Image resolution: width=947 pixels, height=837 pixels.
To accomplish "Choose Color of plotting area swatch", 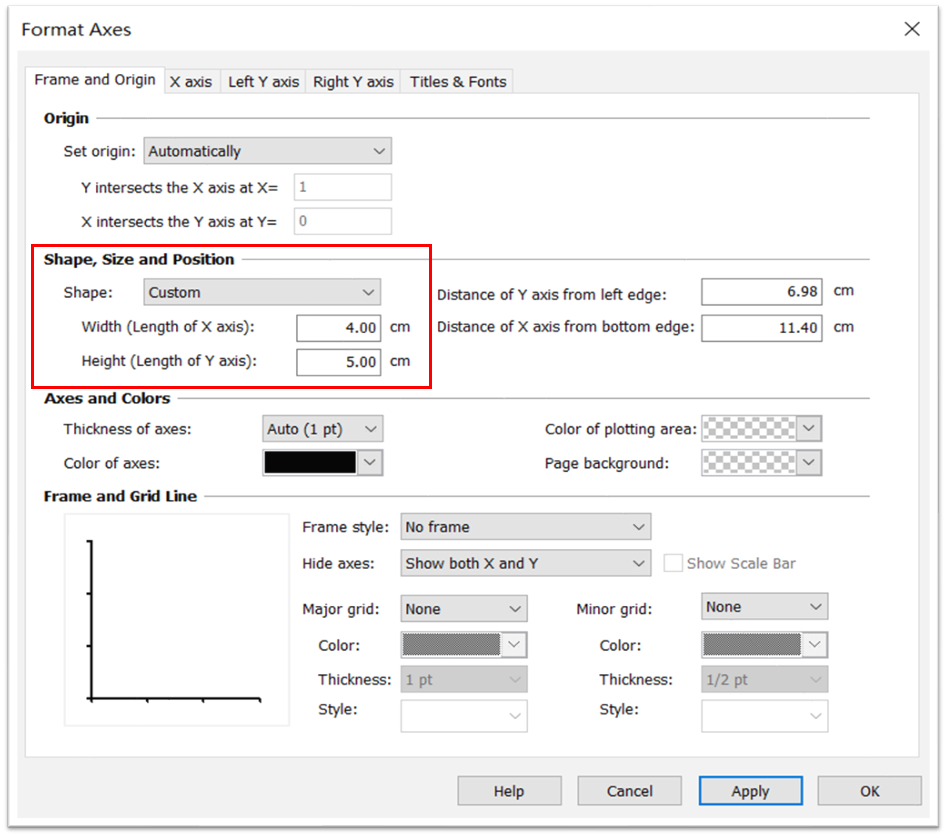I will [x=761, y=429].
